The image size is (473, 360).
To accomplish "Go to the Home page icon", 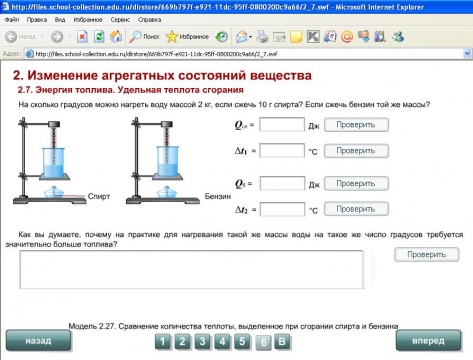I will click(116, 36).
